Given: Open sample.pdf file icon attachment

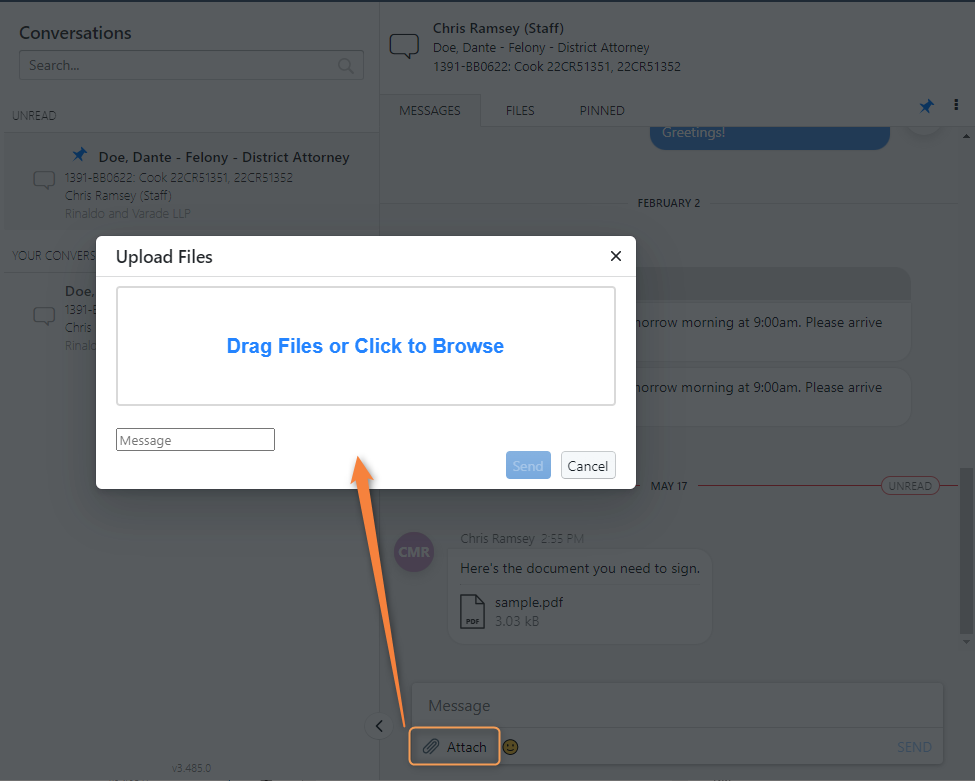Looking at the screenshot, I should click(x=472, y=611).
